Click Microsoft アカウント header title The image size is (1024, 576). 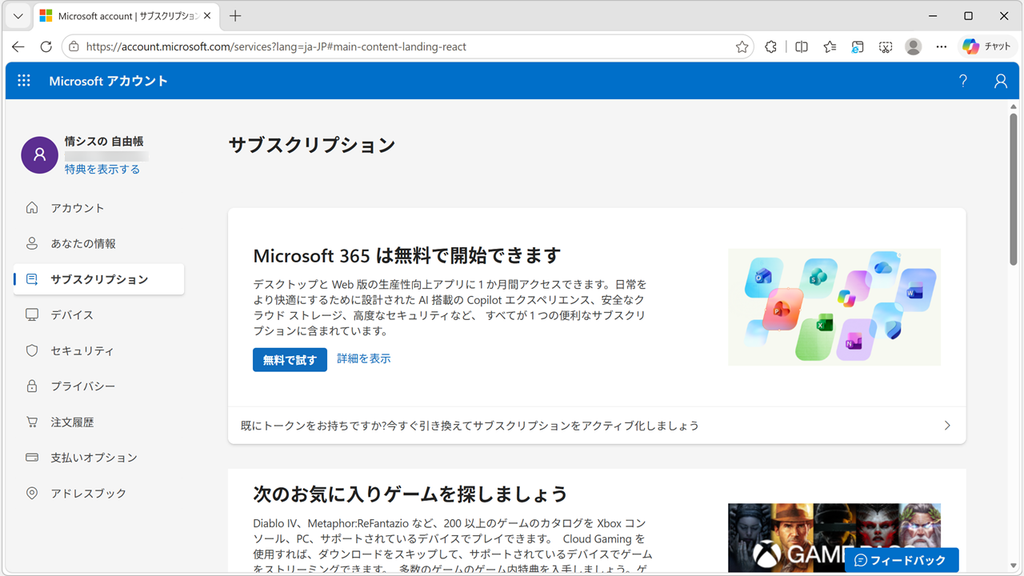pos(108,81)
